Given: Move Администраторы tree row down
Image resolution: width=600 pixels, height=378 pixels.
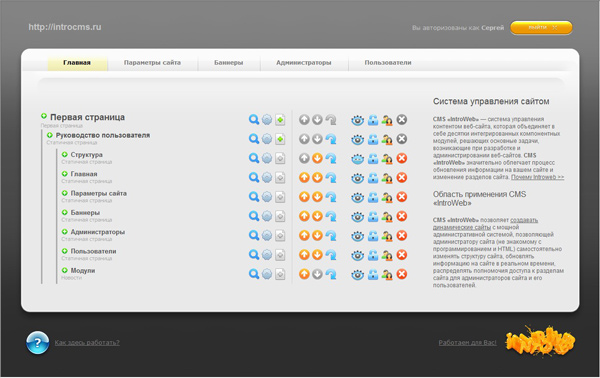Looking at the screenshot, I should pyautogui.click(x=317, y=235).
